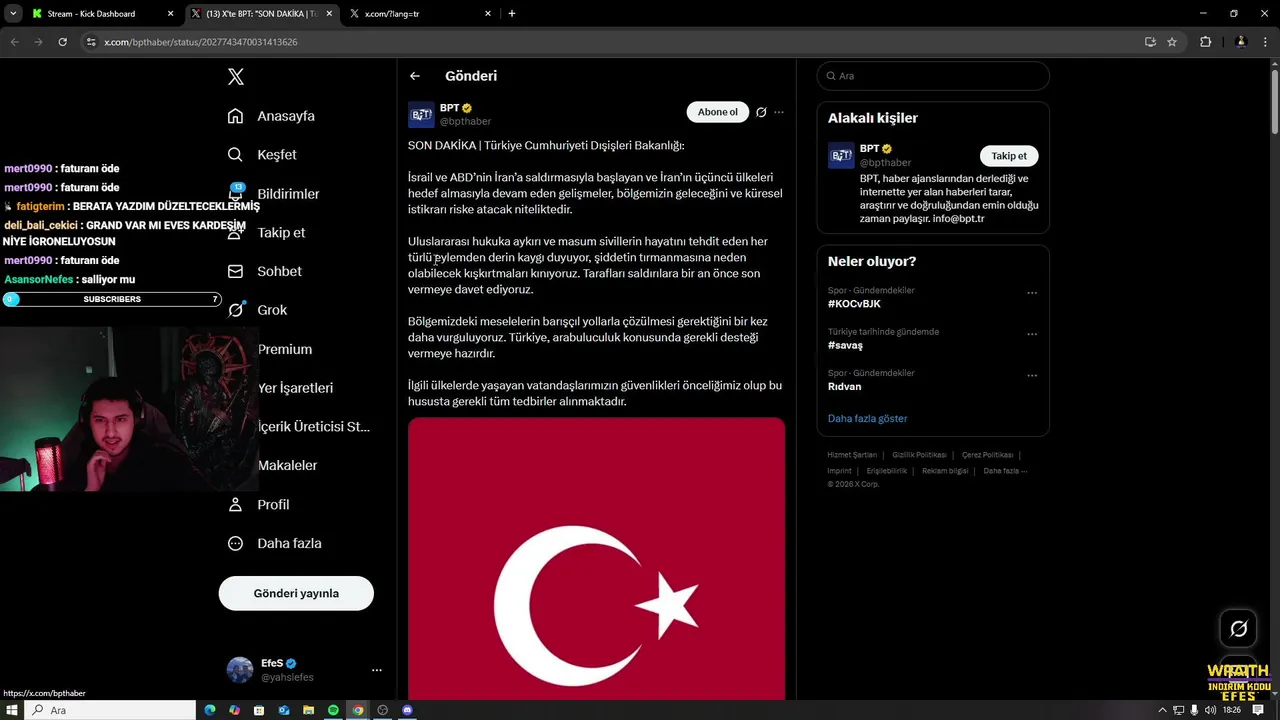This screenshot has height=720, width=1280.
Task: Click Daha fazla göster link
Action: pos(867,418)
